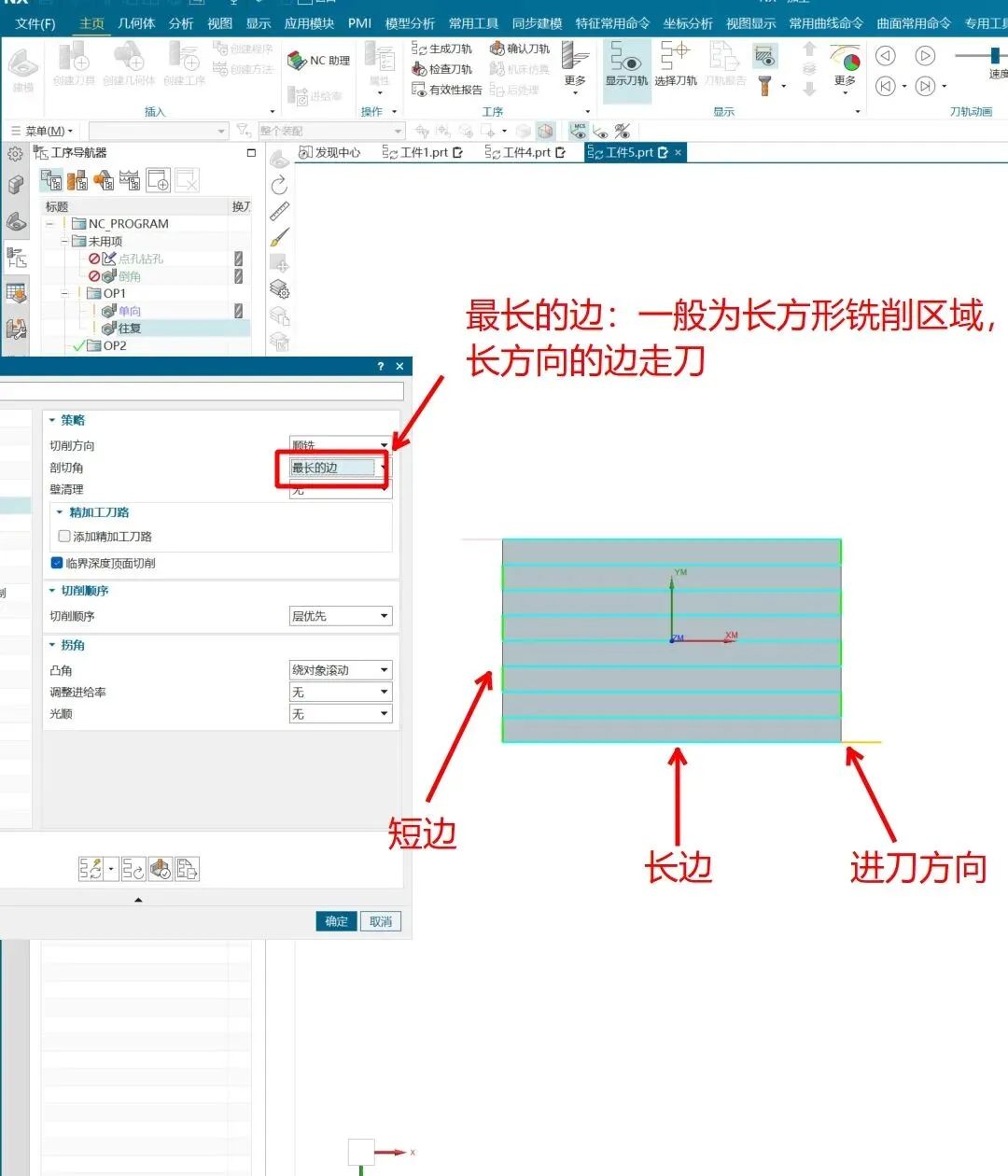This screenshot has height=1176, width=1008.
Task: Select Machine Tool view icon in navigator
Action: (x=77, y=180)
